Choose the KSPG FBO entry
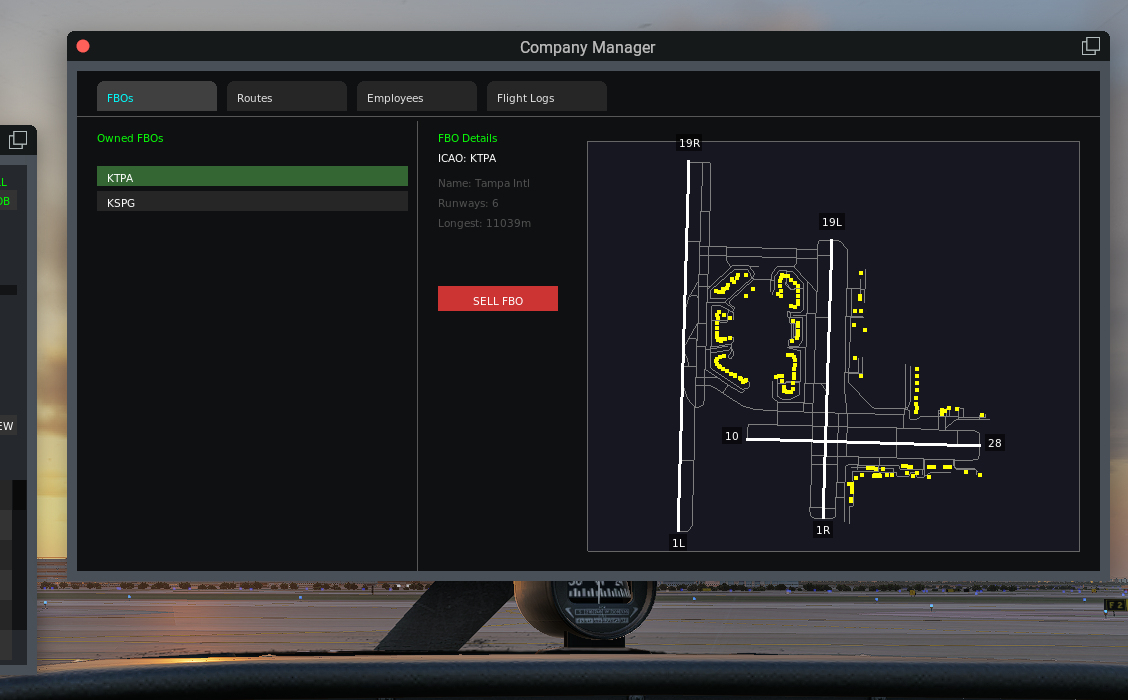Screen dimensions: 1128x700 [252, 202]
